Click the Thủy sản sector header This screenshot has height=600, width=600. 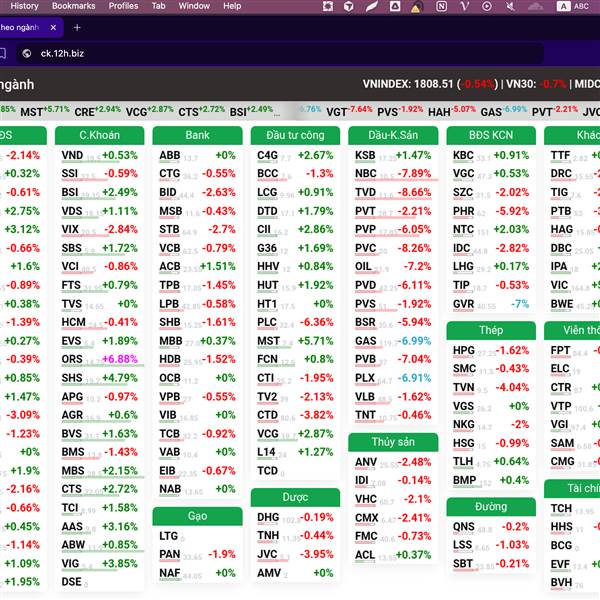393,442
